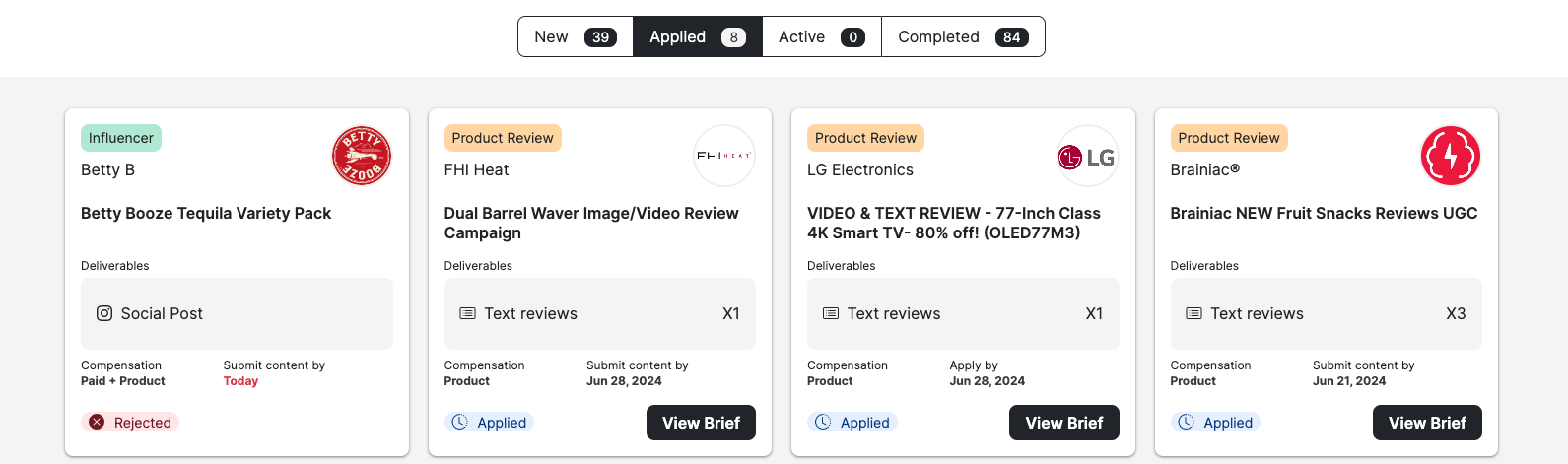This screenshot has width=1568, height=464.
Task: Click the Social Post deliverable row
Action: [x=237, y=313]
